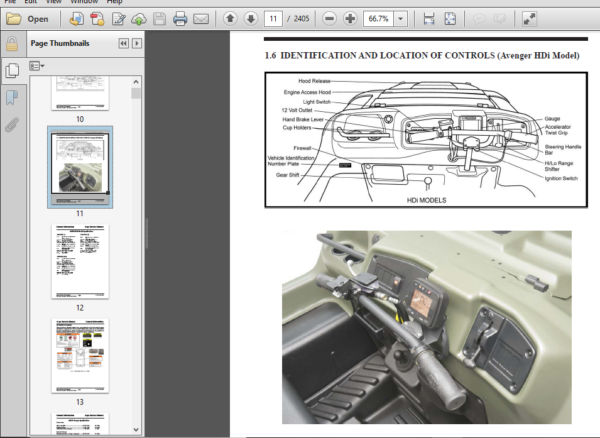The width and height of the screenshot is (600, 438).
Task: Click the 'Gauge' diagram label
Action: 552,119
